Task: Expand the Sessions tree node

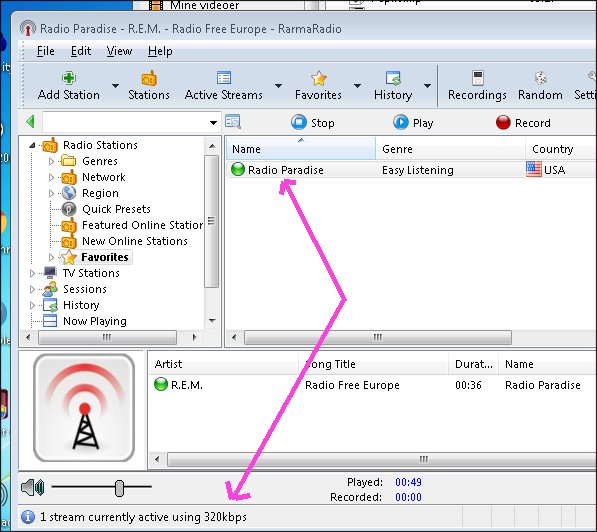Action: point(32,289)
